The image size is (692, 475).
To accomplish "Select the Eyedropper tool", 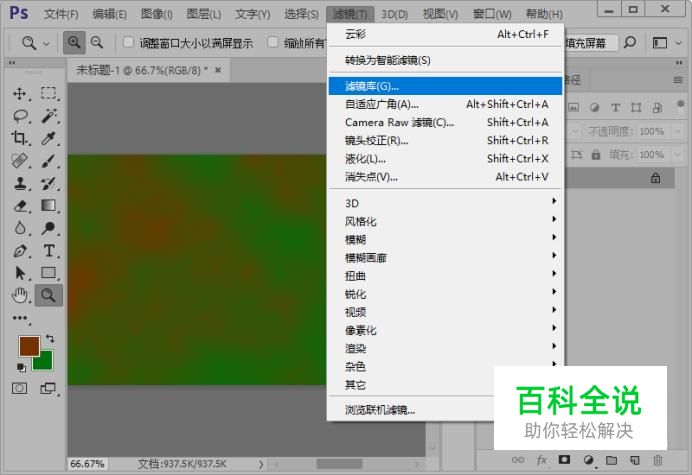I will coord(49,138).
